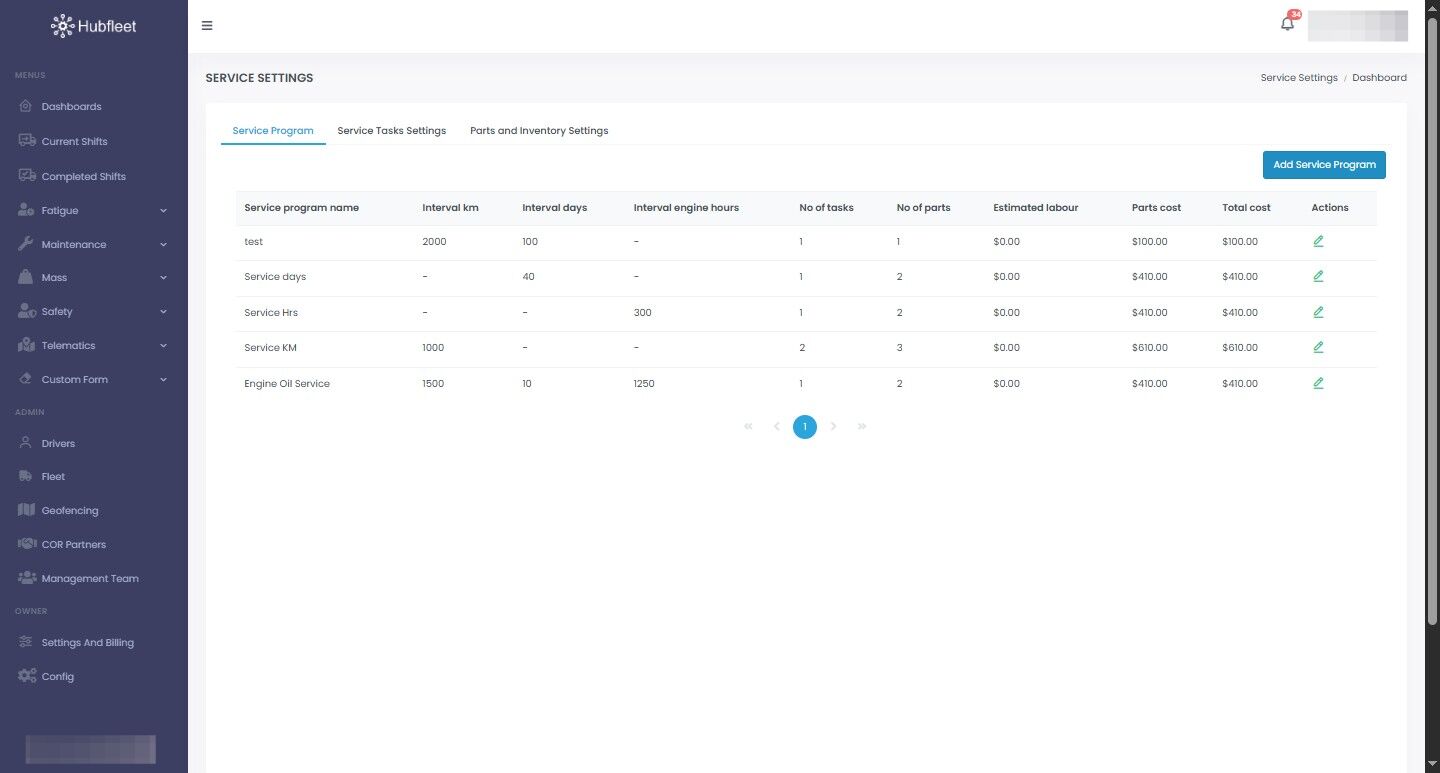Image resolution: width=1440 pixels, height=773 pixels.
Task: Click the 'Total cost' column header
Action: [1246, 208]
